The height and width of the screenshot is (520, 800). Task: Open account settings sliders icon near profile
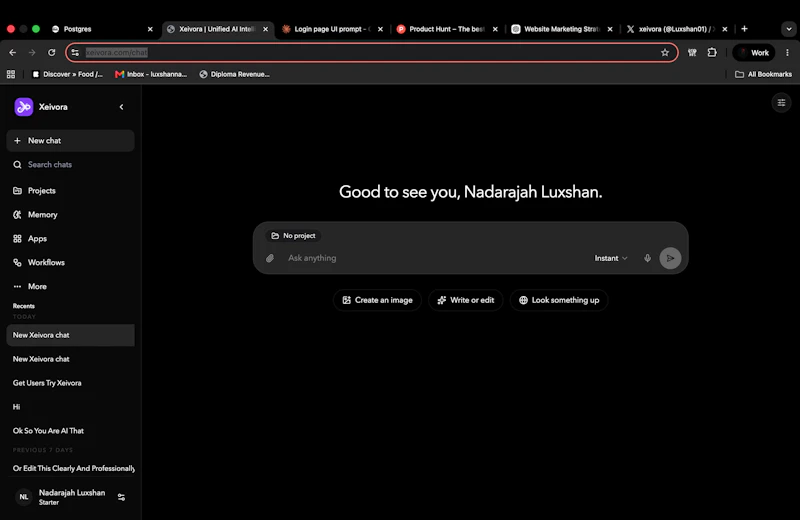click(121, 497)
